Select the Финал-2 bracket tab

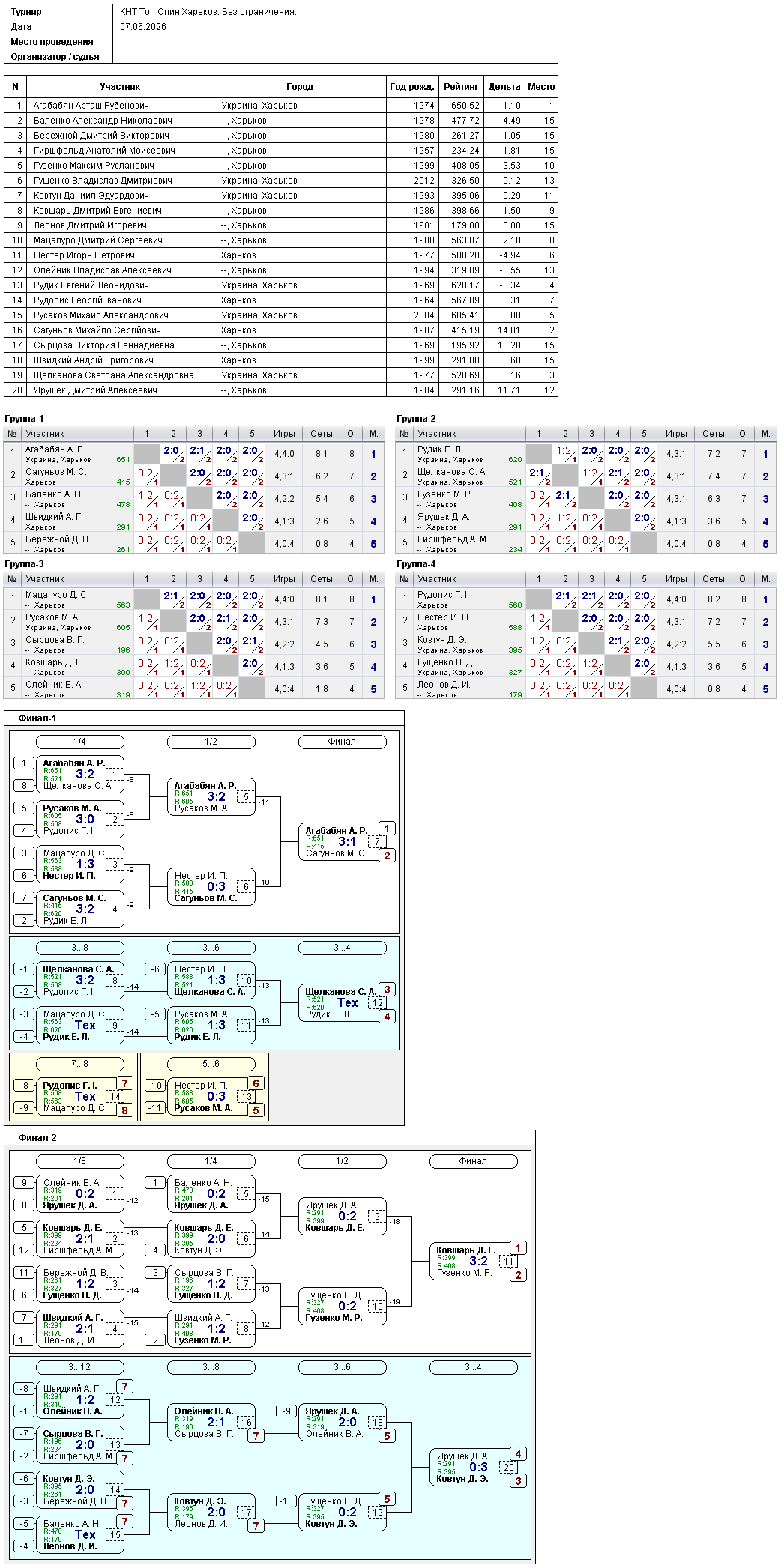tap(37, 1137)
